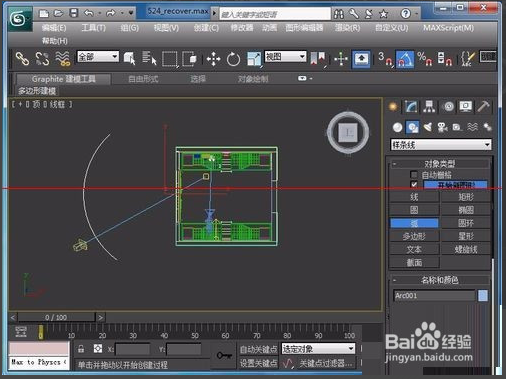Viewport: 506px width, 379px height.
Task: Uncheck the 开始新图形 checkbox
Action: coord(414,184)
